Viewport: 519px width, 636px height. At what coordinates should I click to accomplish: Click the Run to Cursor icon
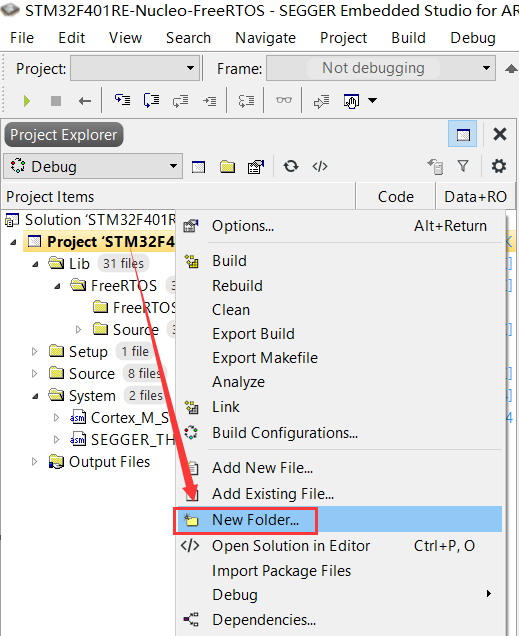209,101
